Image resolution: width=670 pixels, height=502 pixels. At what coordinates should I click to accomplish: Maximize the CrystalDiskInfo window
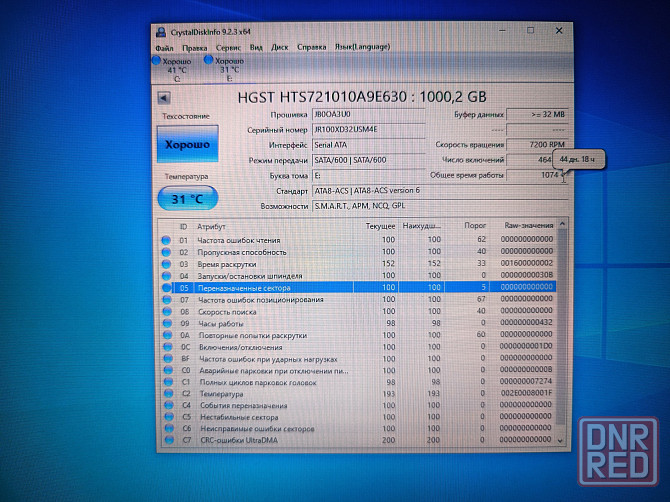point(530,30)
